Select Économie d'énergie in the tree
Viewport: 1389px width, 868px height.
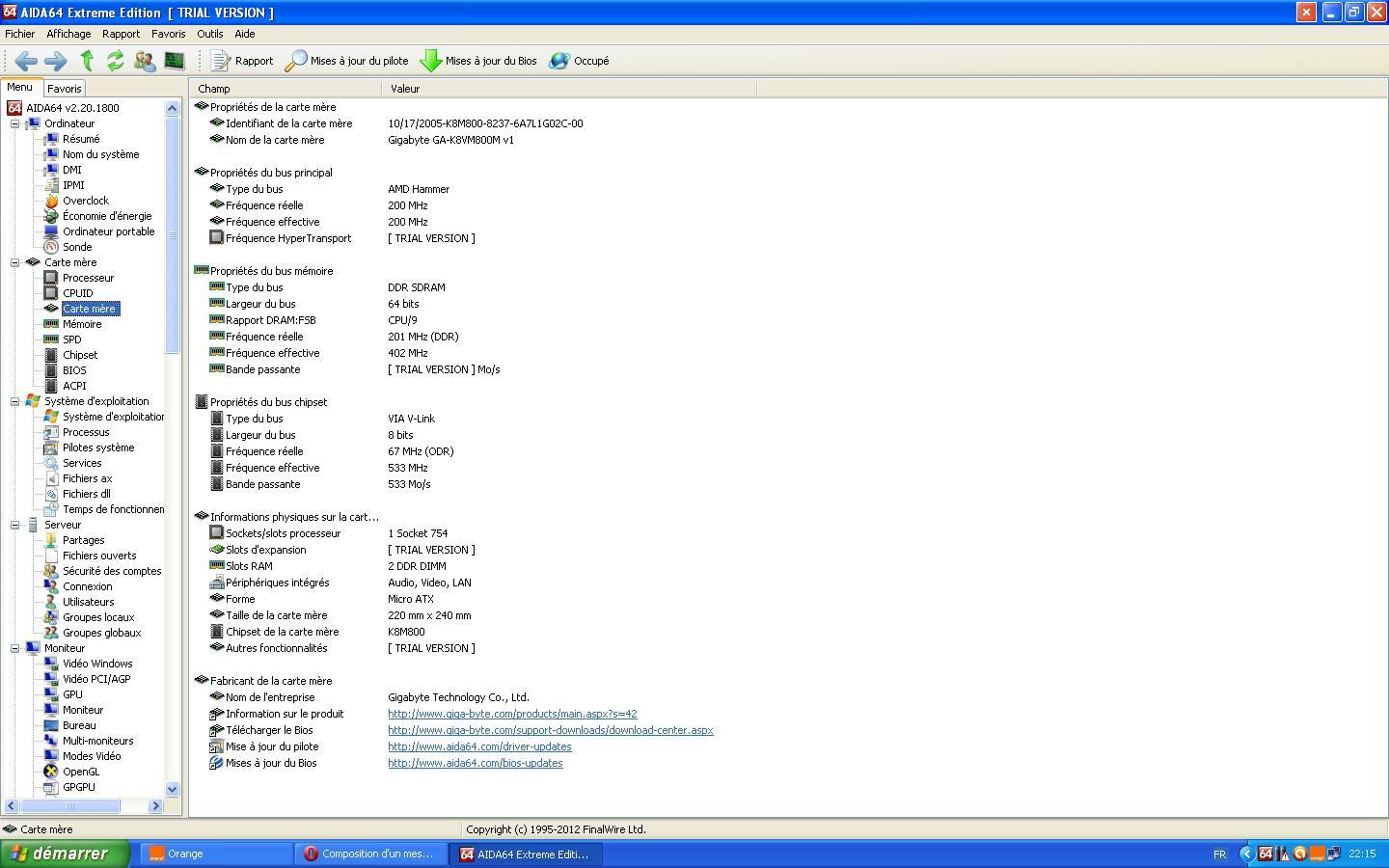pos(106,216)
